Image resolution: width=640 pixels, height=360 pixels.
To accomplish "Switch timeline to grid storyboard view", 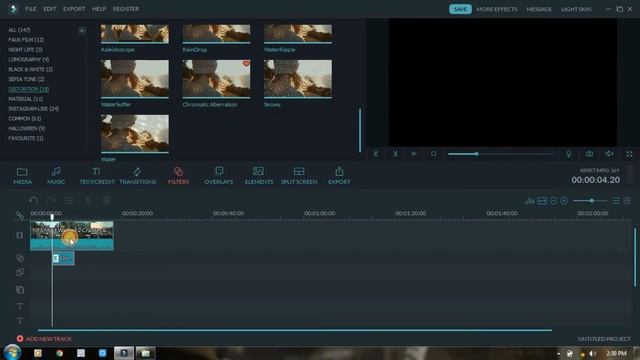I will coord(627,200).
